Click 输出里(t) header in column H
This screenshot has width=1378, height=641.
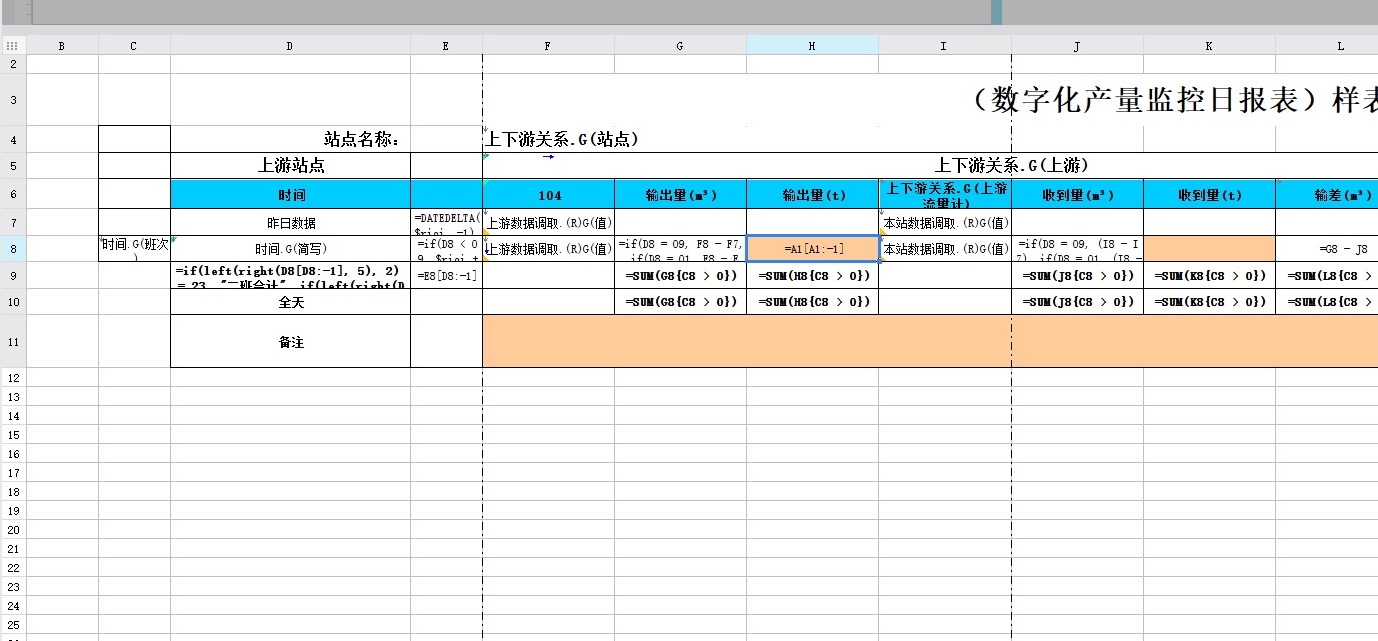coord(812,194)
